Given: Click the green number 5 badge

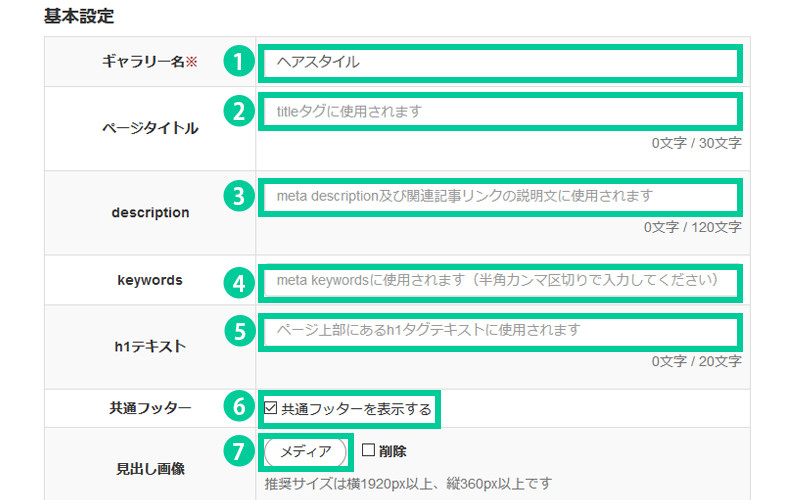Looking at the screenshot, I should point(238,331).
